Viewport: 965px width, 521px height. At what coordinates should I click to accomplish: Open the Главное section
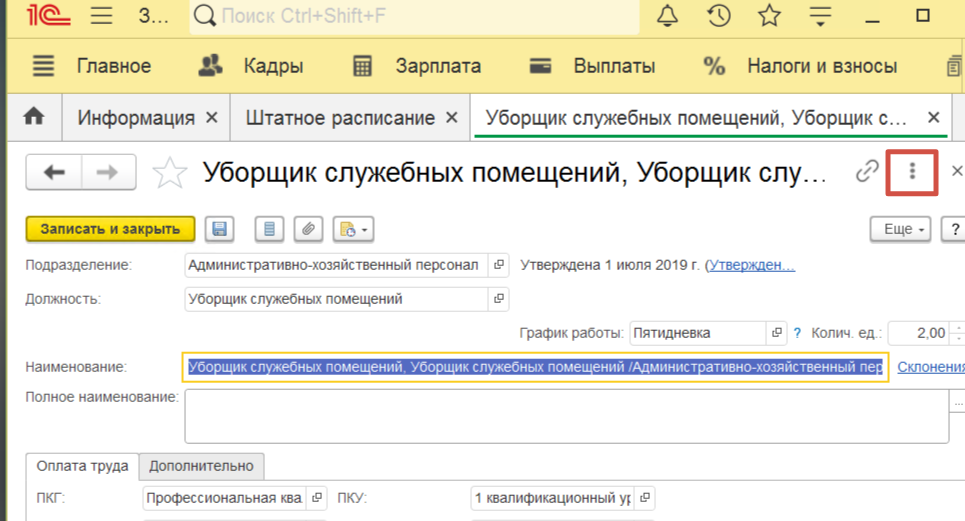114,66
